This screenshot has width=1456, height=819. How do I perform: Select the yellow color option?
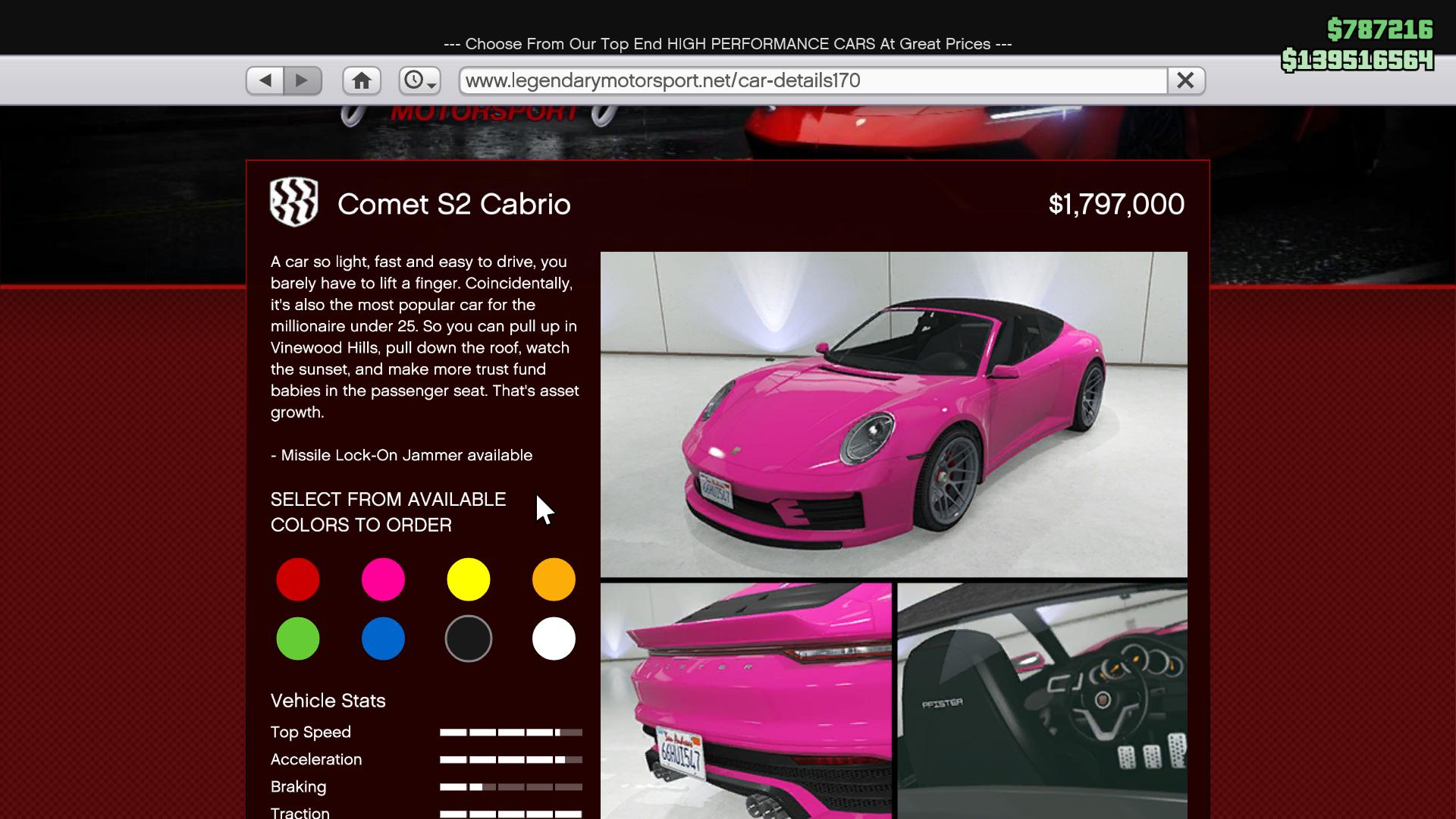pos(469,579)
